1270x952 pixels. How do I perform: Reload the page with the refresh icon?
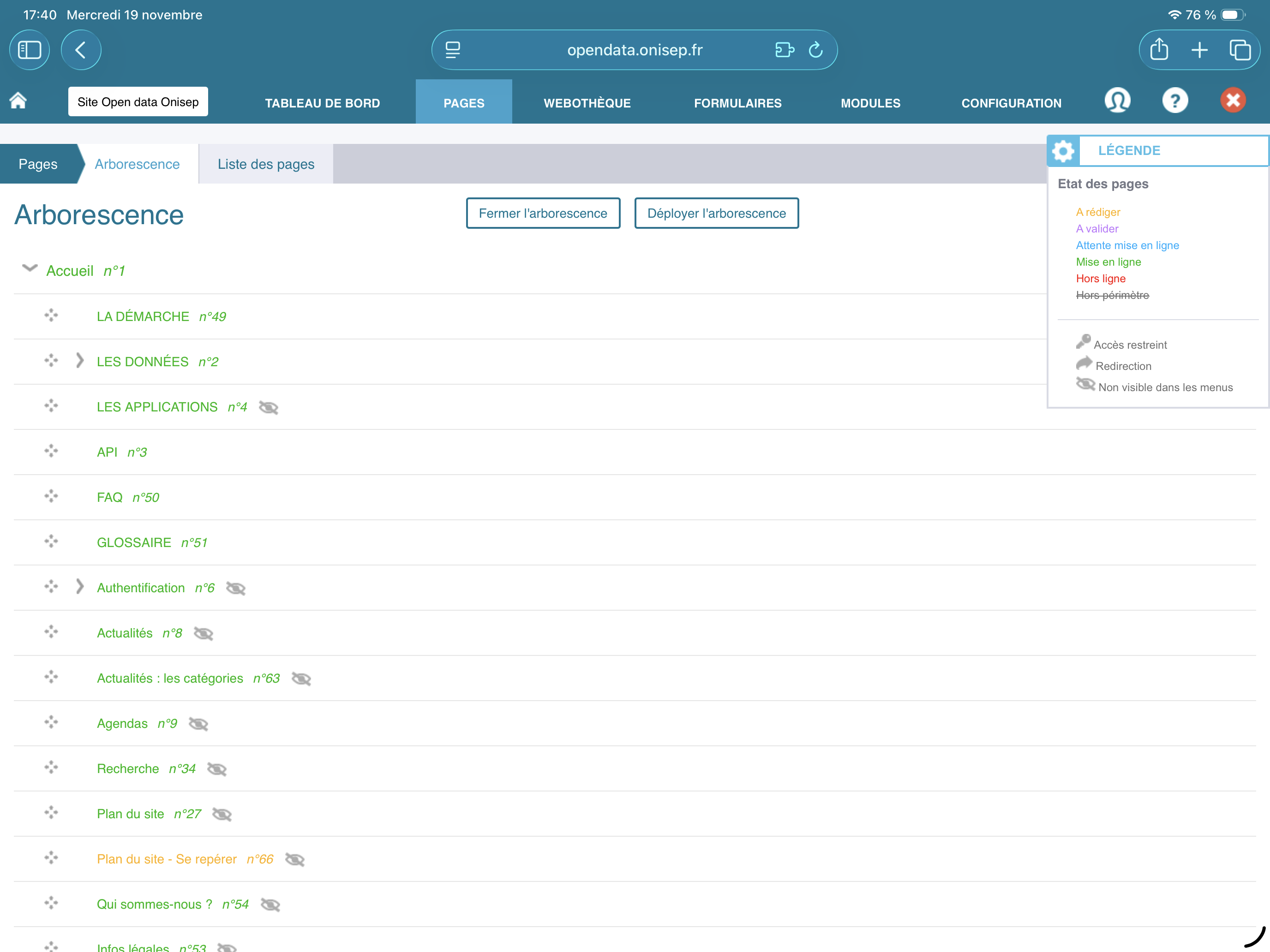point(816,50)
